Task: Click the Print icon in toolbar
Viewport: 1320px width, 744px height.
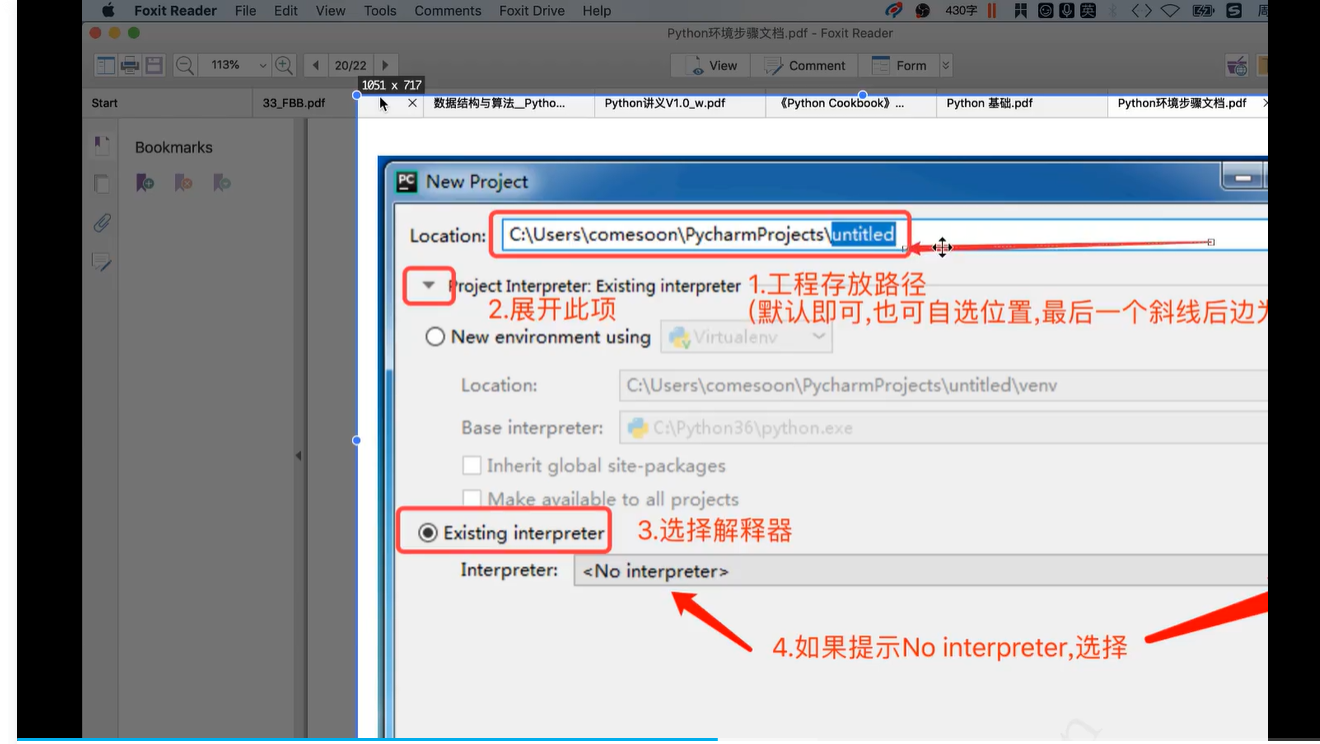Action: pos(130,65)
